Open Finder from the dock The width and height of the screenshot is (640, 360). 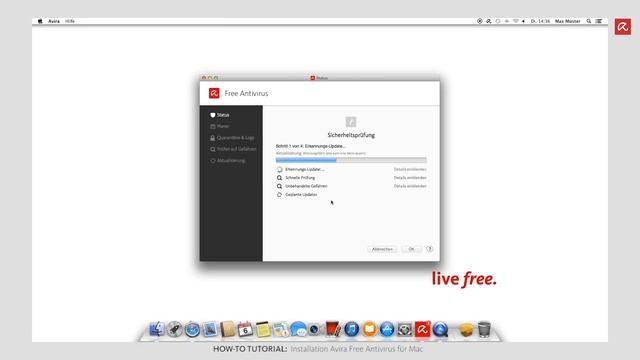[x=157, y=329]
